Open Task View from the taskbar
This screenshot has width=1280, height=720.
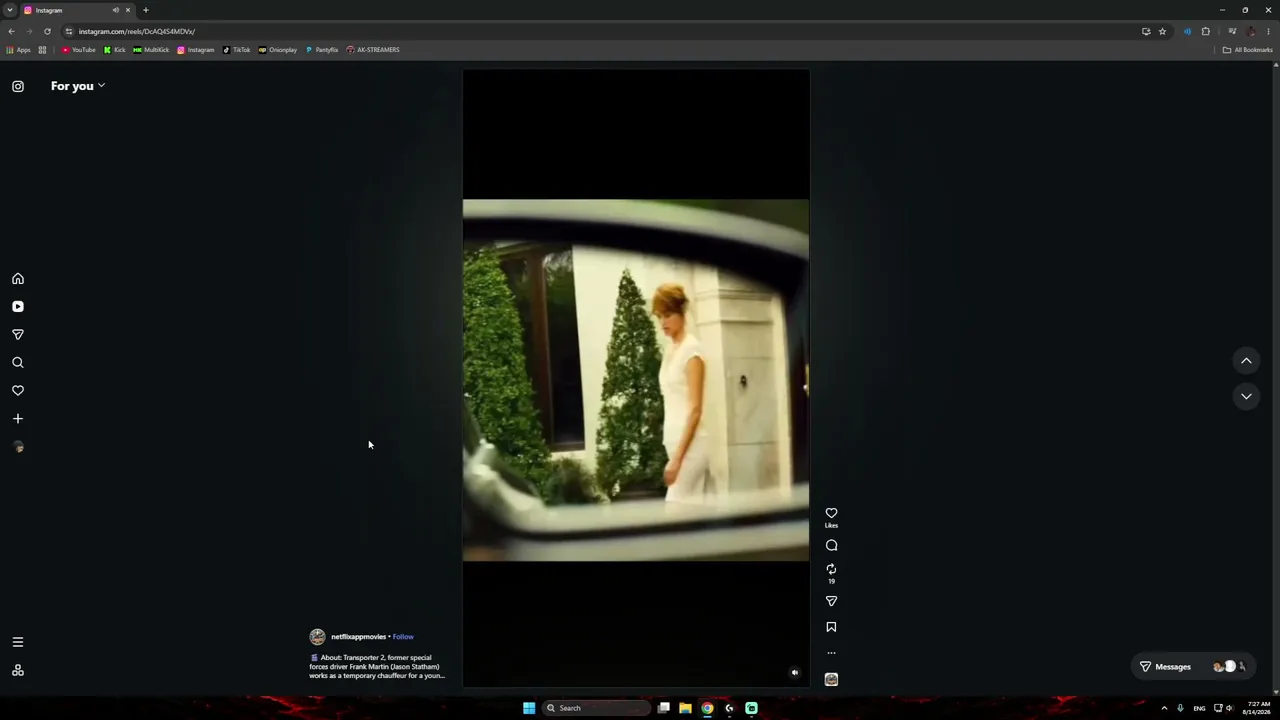point(663,708)
